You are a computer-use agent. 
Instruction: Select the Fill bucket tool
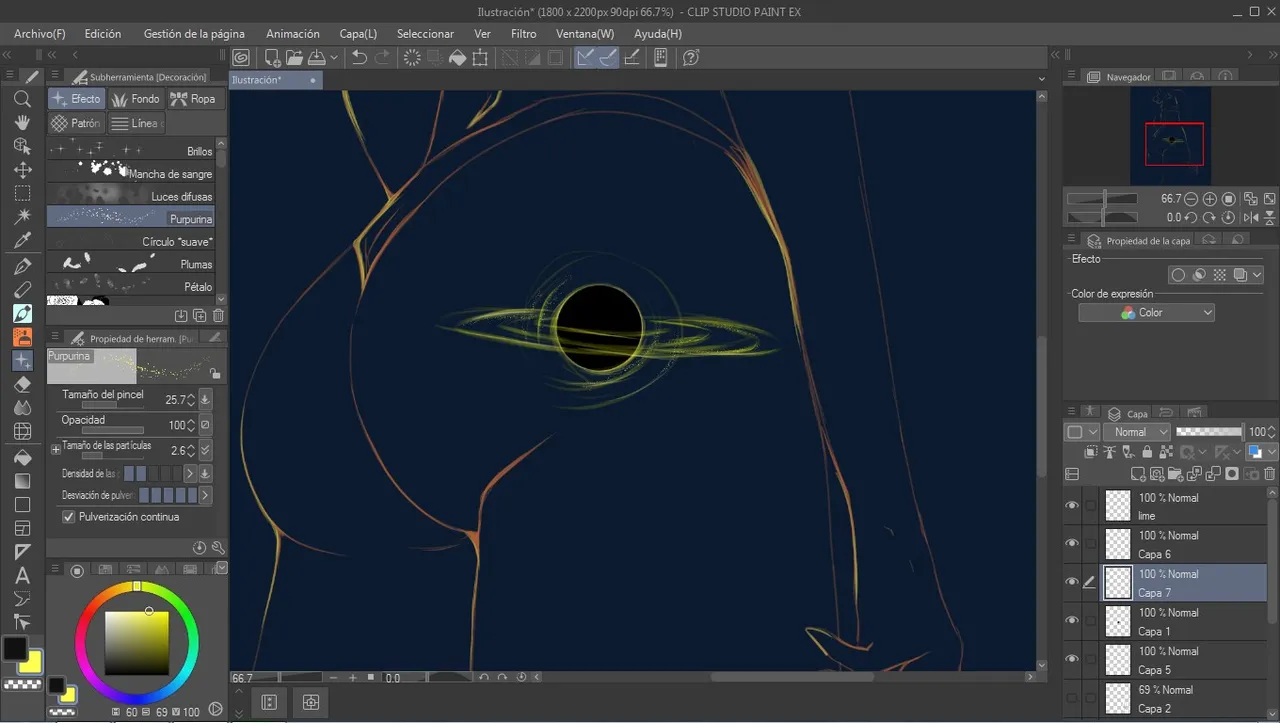22,457
